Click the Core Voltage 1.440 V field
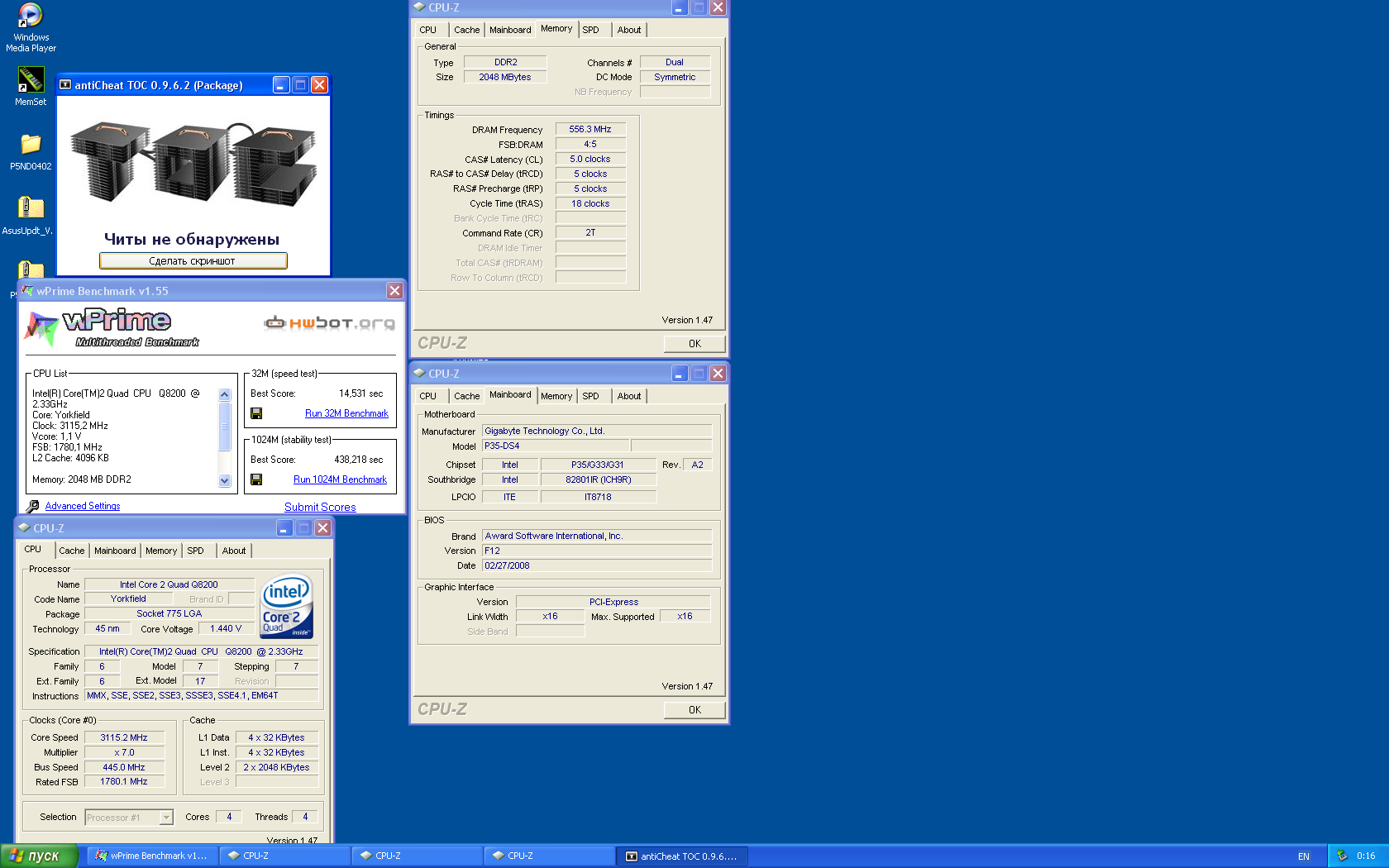The width and height of the screenshot is (1389, 868). coord(226,628)
